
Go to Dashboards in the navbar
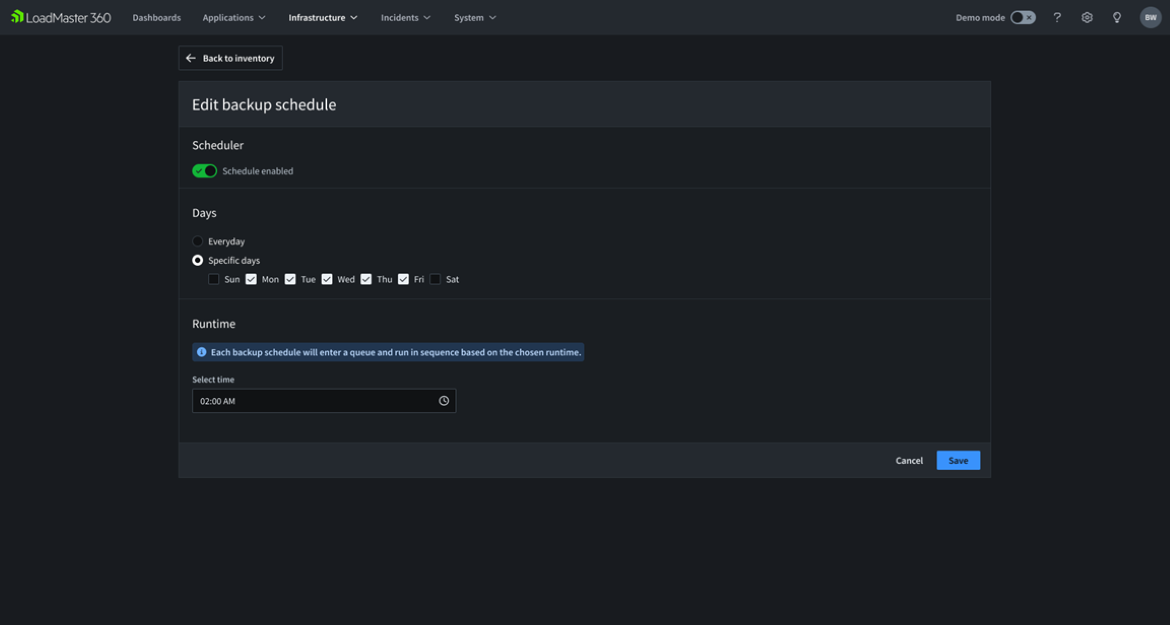click(157, 17)
